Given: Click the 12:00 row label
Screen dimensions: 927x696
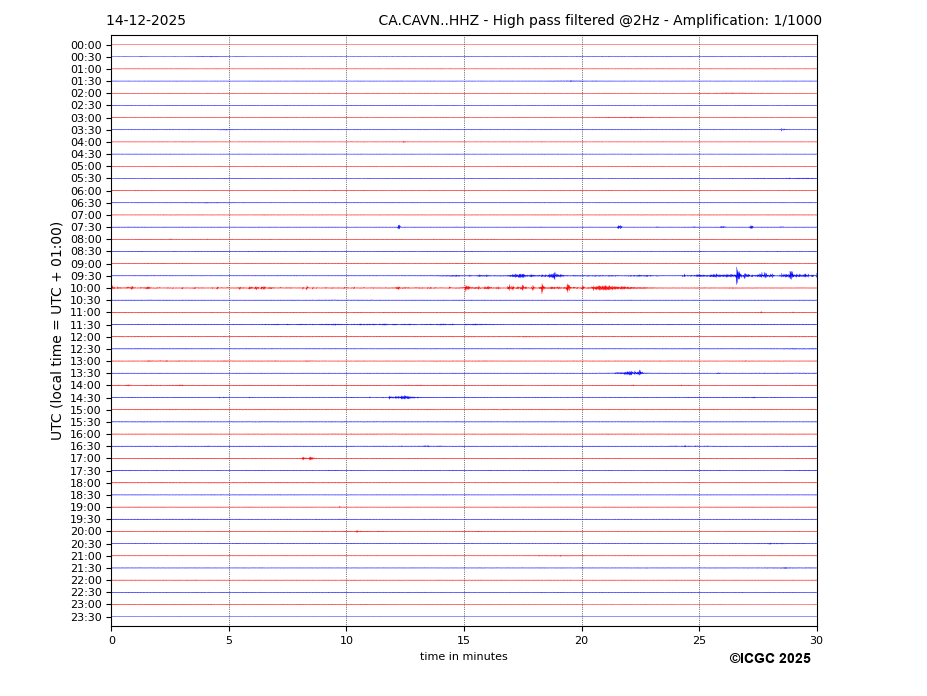Looking at the screenshot, I should (86, 337).
